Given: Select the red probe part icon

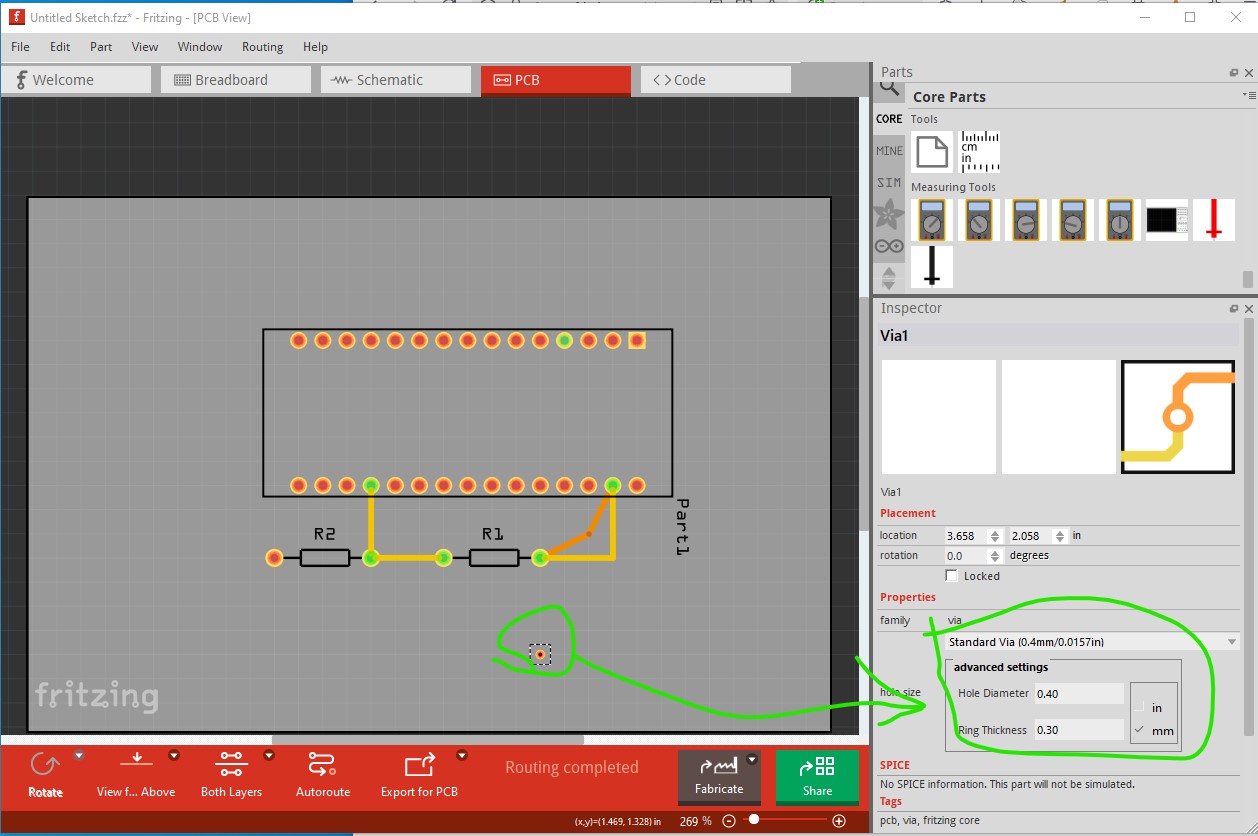Looking at the screenshot, I should click(x=1213, y=219).
